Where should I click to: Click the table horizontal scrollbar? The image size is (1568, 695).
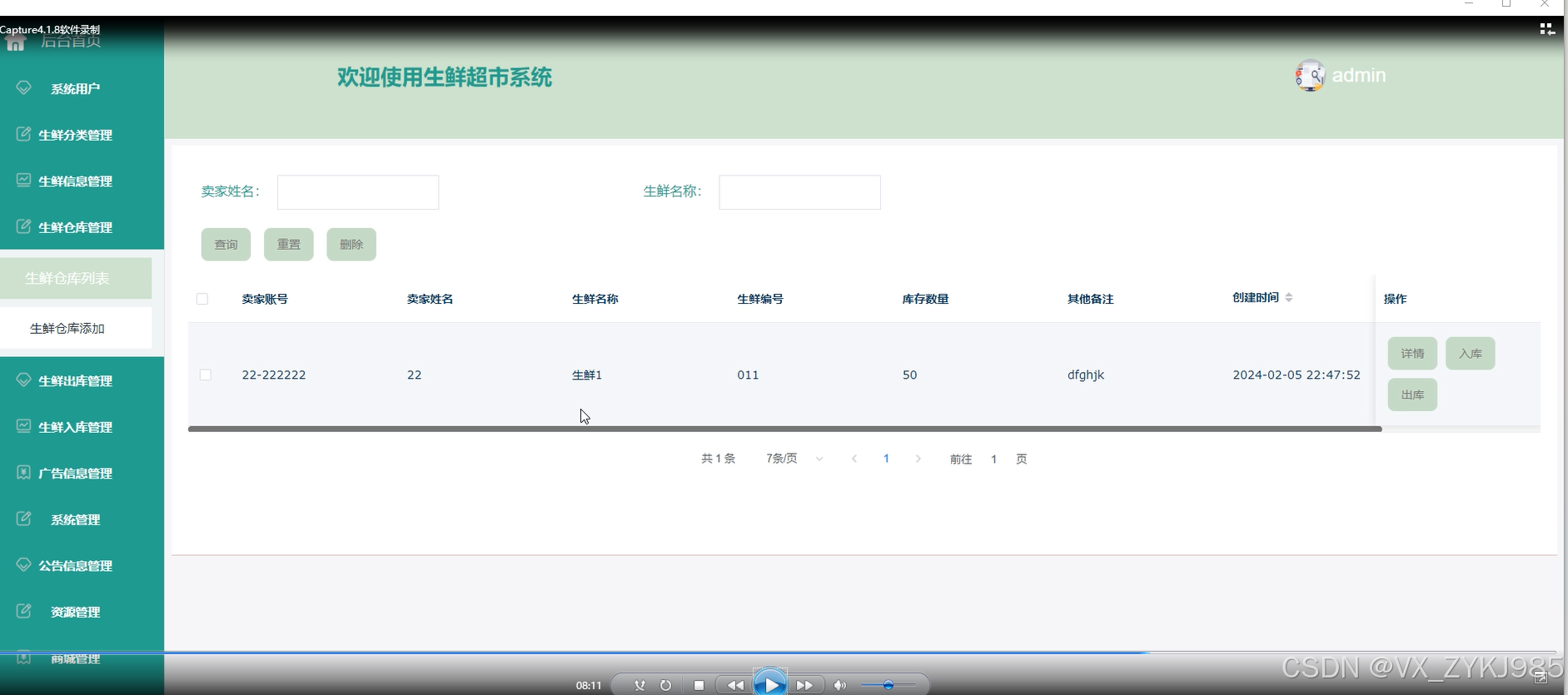784,429
